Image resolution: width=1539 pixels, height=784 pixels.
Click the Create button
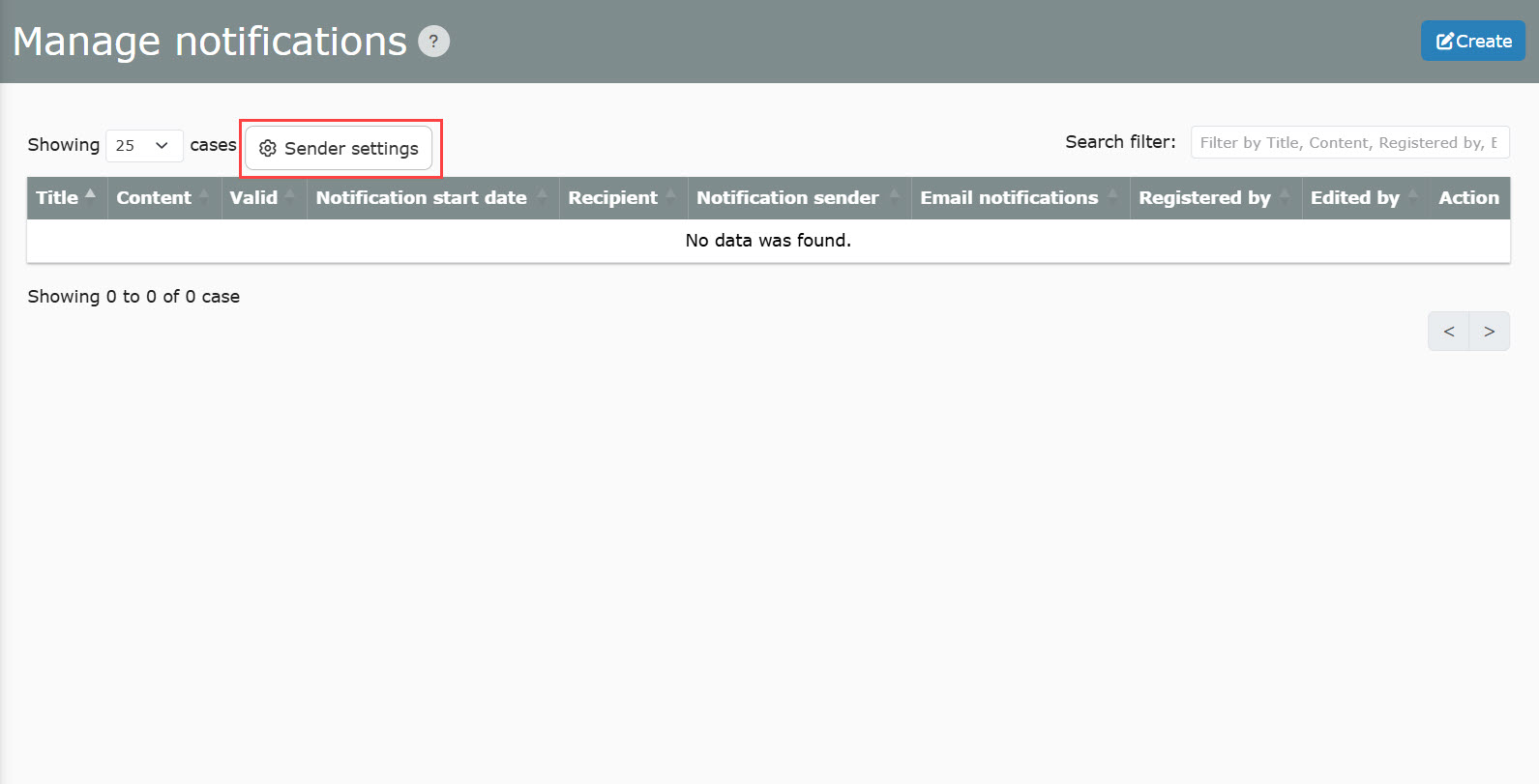click(x=1472, y=42)
